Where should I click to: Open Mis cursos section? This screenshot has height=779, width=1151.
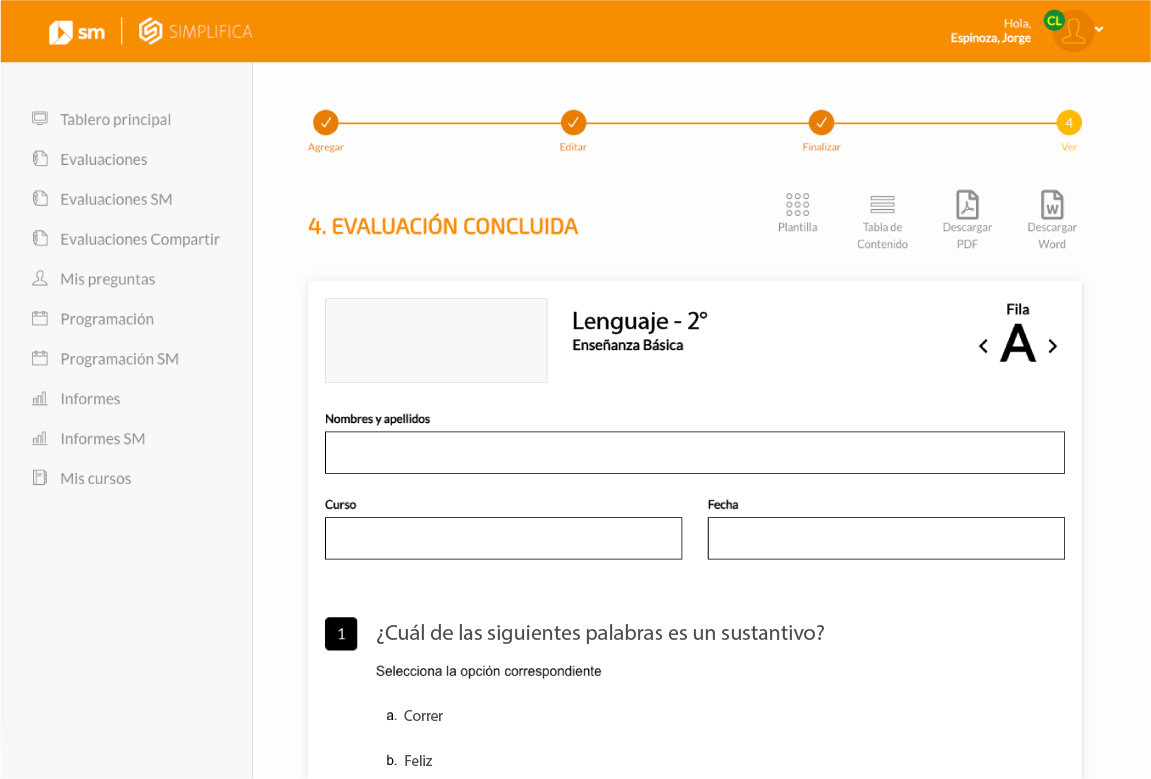coord(95,479)
